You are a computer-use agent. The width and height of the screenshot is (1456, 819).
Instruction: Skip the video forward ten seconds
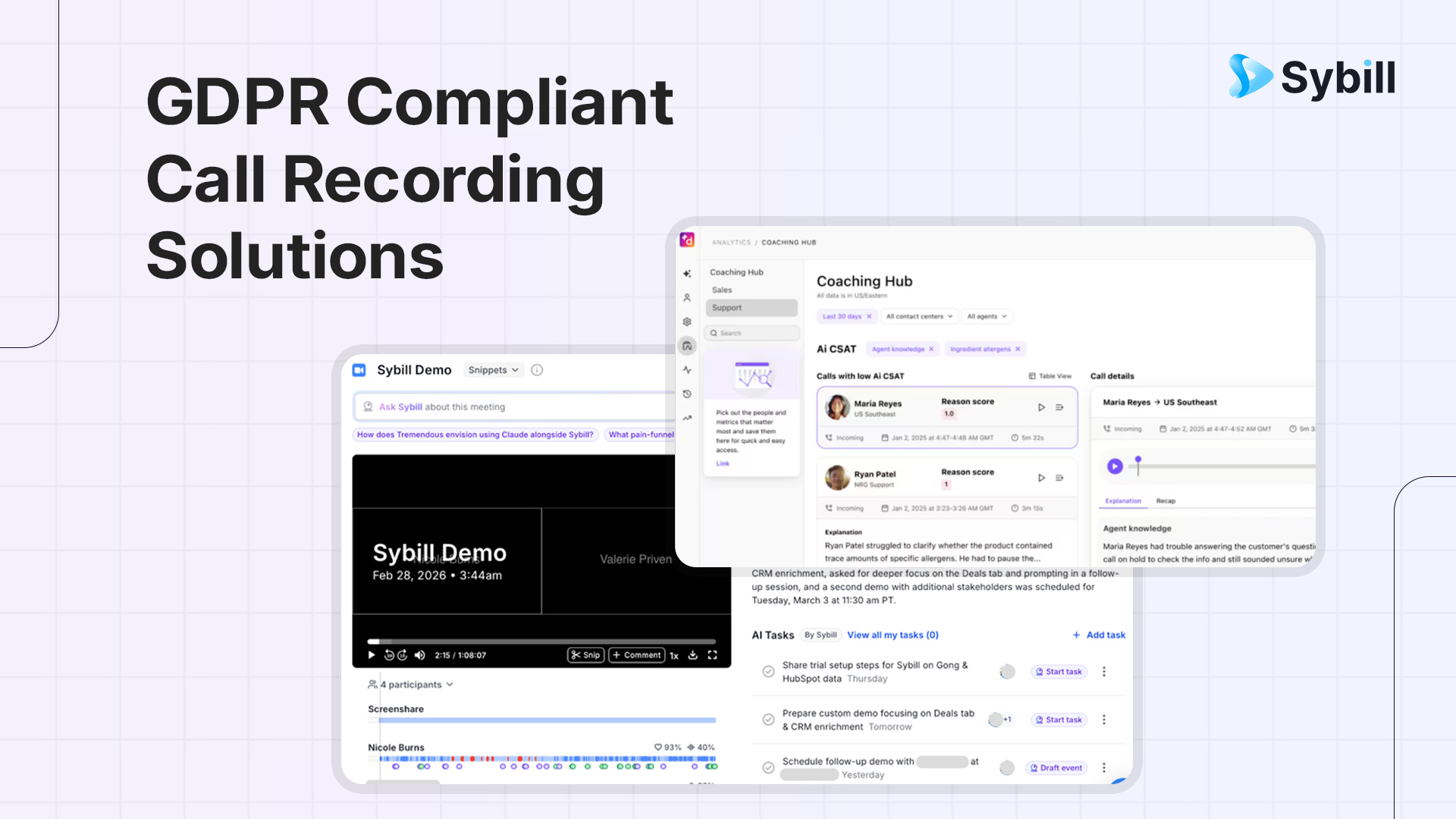(403, 655)
